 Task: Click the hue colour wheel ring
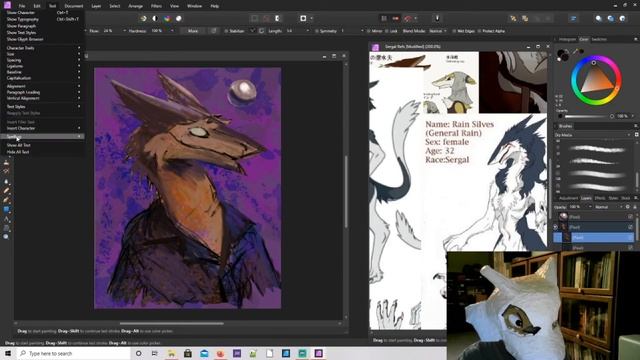[x=596, y=80]
